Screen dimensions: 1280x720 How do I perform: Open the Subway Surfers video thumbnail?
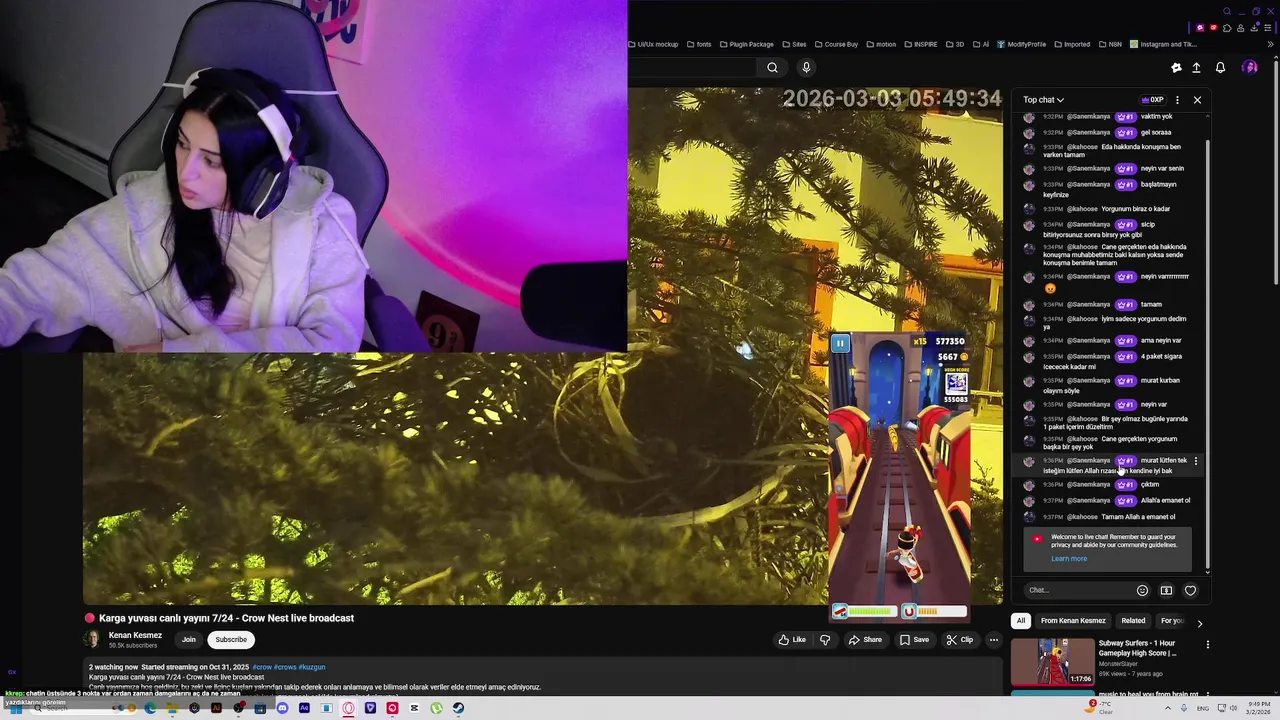coord(1052,661)
